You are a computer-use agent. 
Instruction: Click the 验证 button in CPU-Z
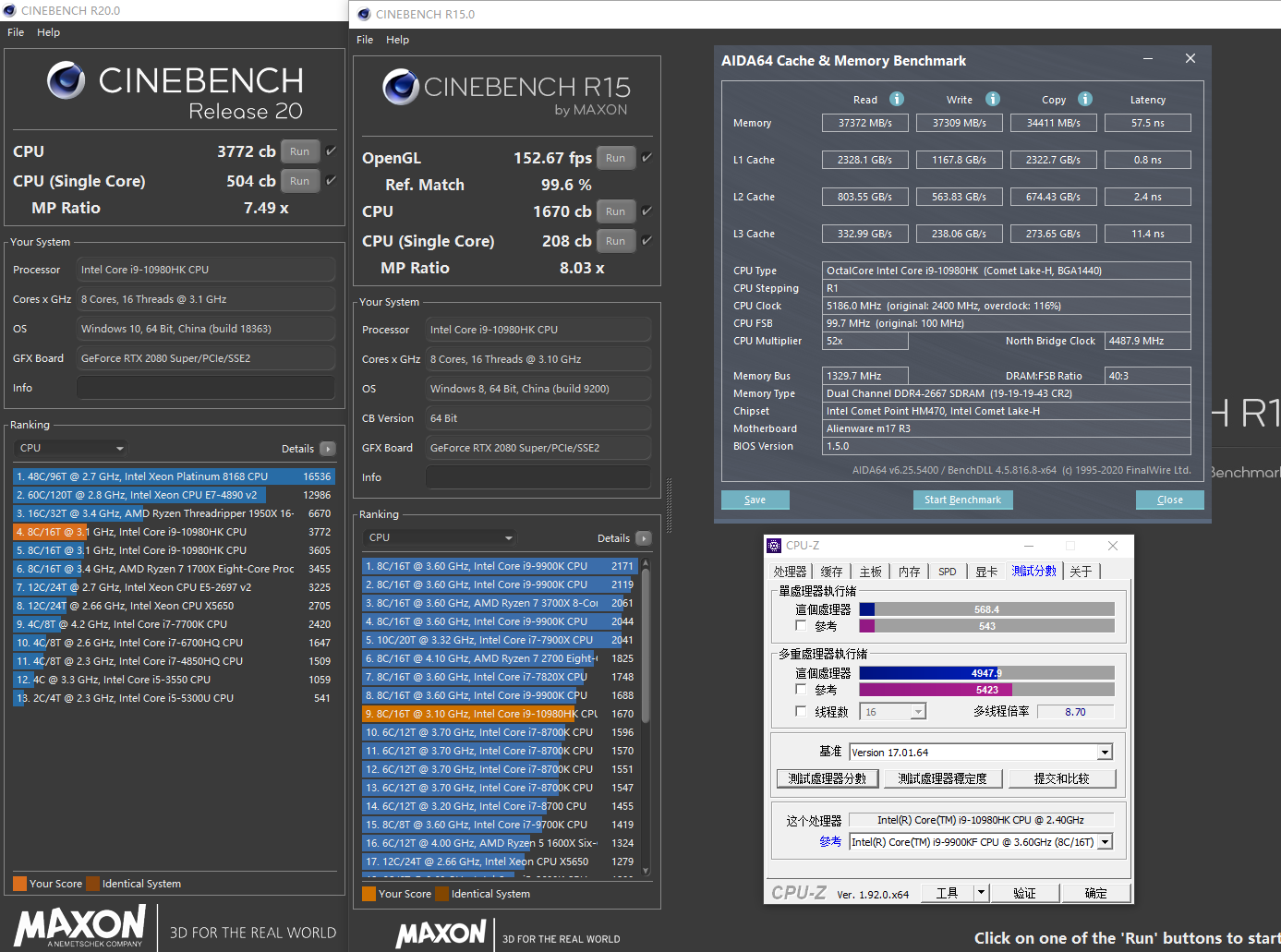click(1024, 893)
